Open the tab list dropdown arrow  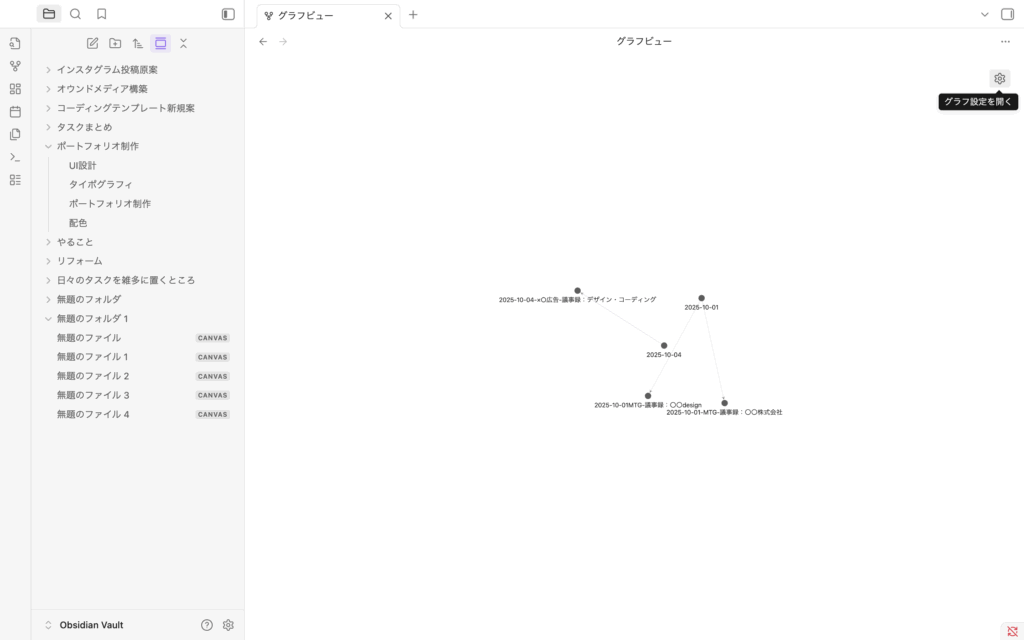985,14
